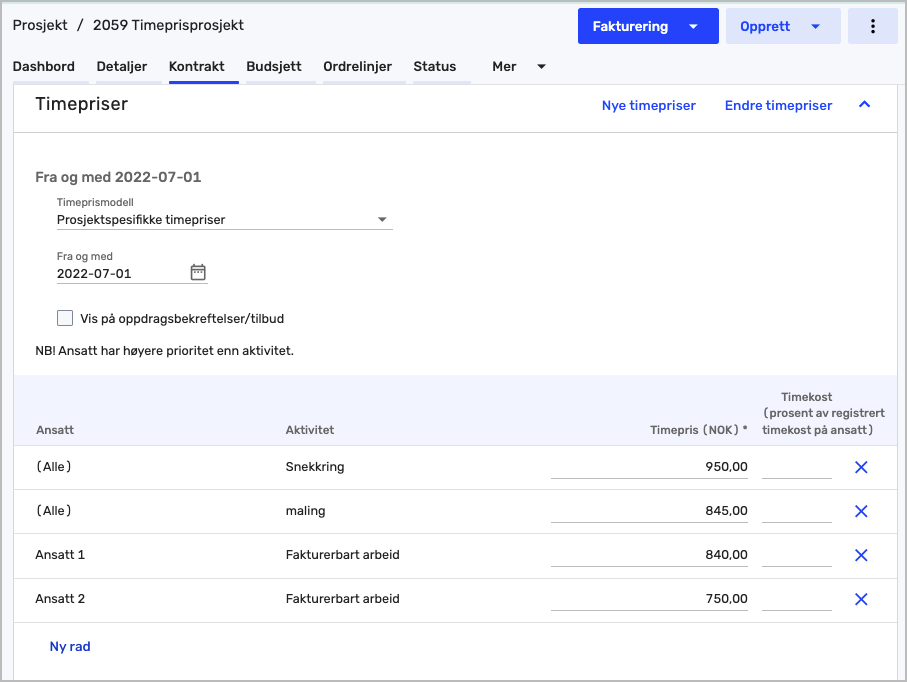Click the Ansatt 1 timekost percent field
The image size is (907, 682).
(797, 555)
